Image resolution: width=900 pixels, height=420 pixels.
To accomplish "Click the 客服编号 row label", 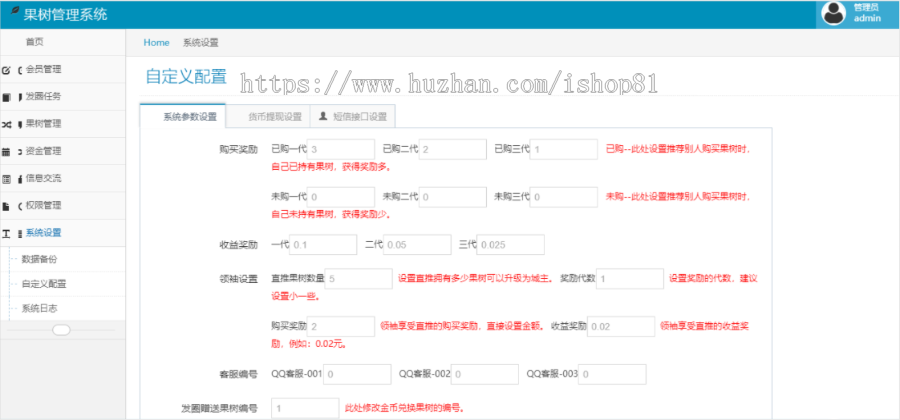I will 238,374.
